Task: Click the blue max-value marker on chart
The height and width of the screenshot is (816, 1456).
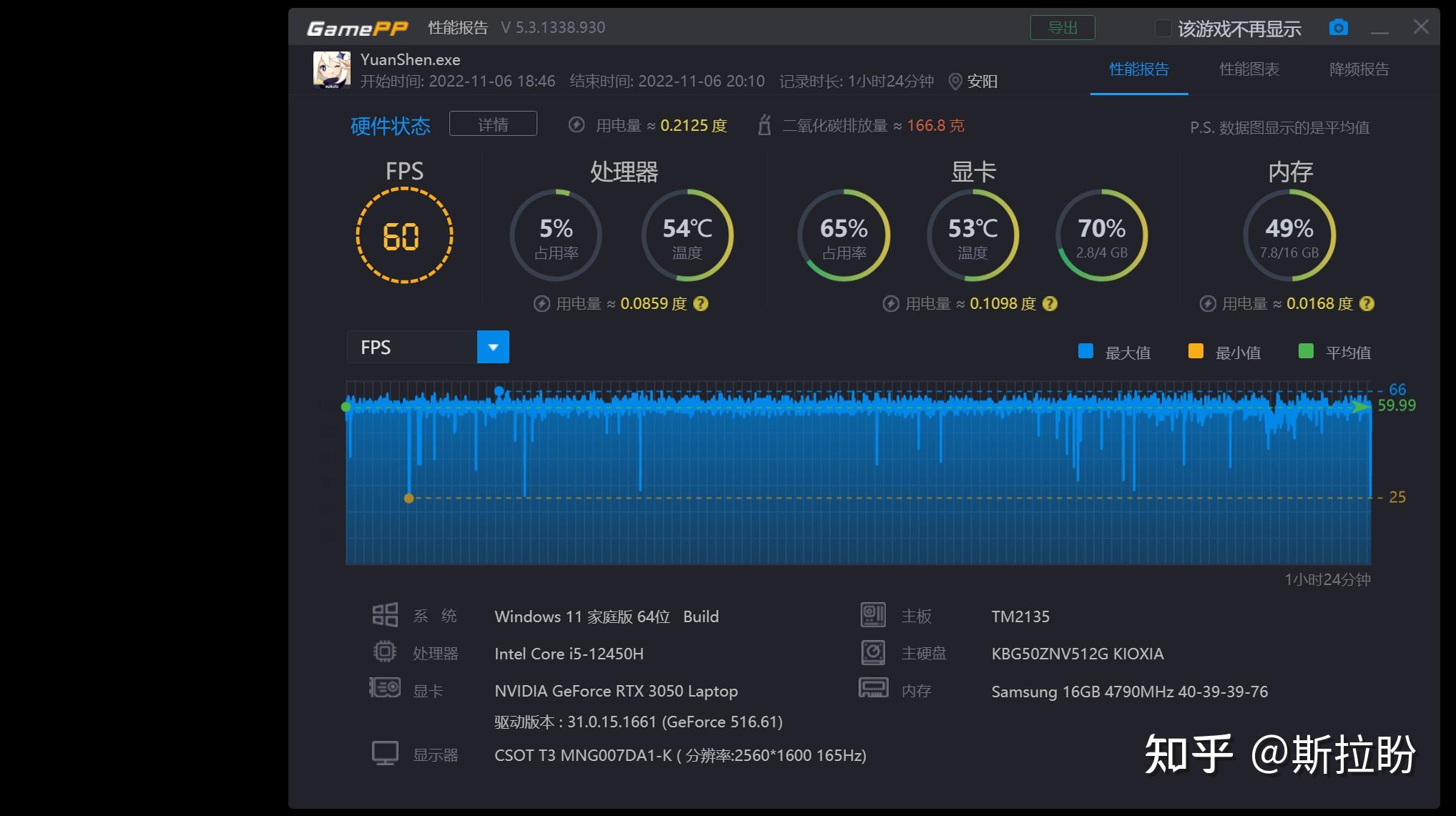Action: tap(499, 391)
